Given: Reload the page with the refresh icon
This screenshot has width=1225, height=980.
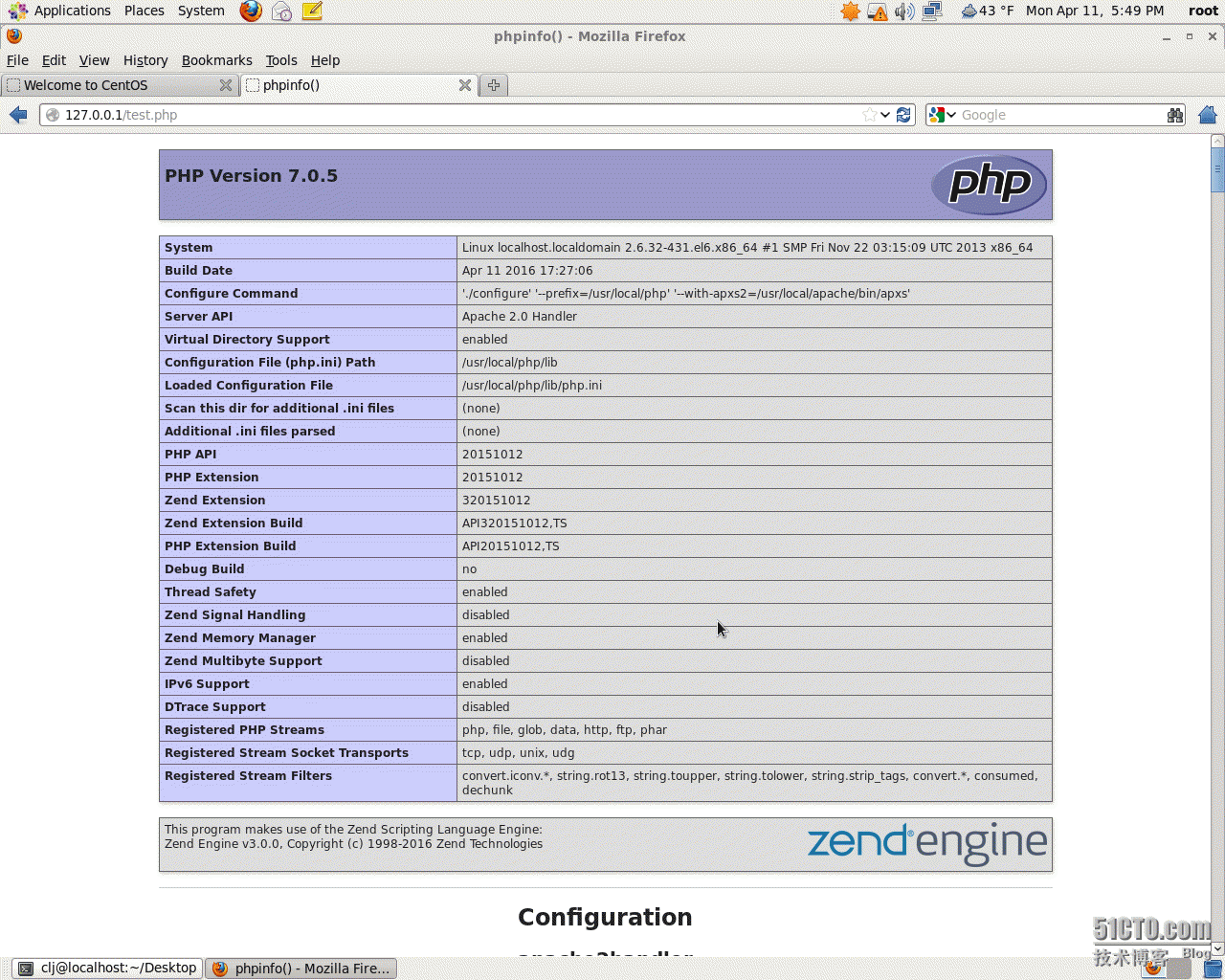Looking at the screenshot, I should pyautogui.click(x=903, y=115).
